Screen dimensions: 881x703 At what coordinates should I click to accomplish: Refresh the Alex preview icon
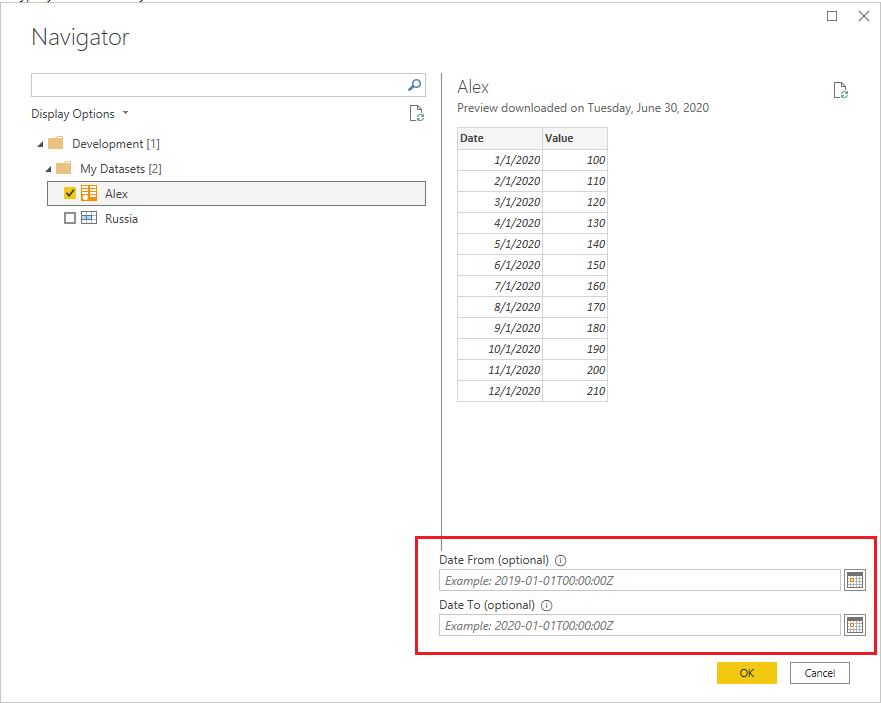pyautogui.click(x=841, y=90)
